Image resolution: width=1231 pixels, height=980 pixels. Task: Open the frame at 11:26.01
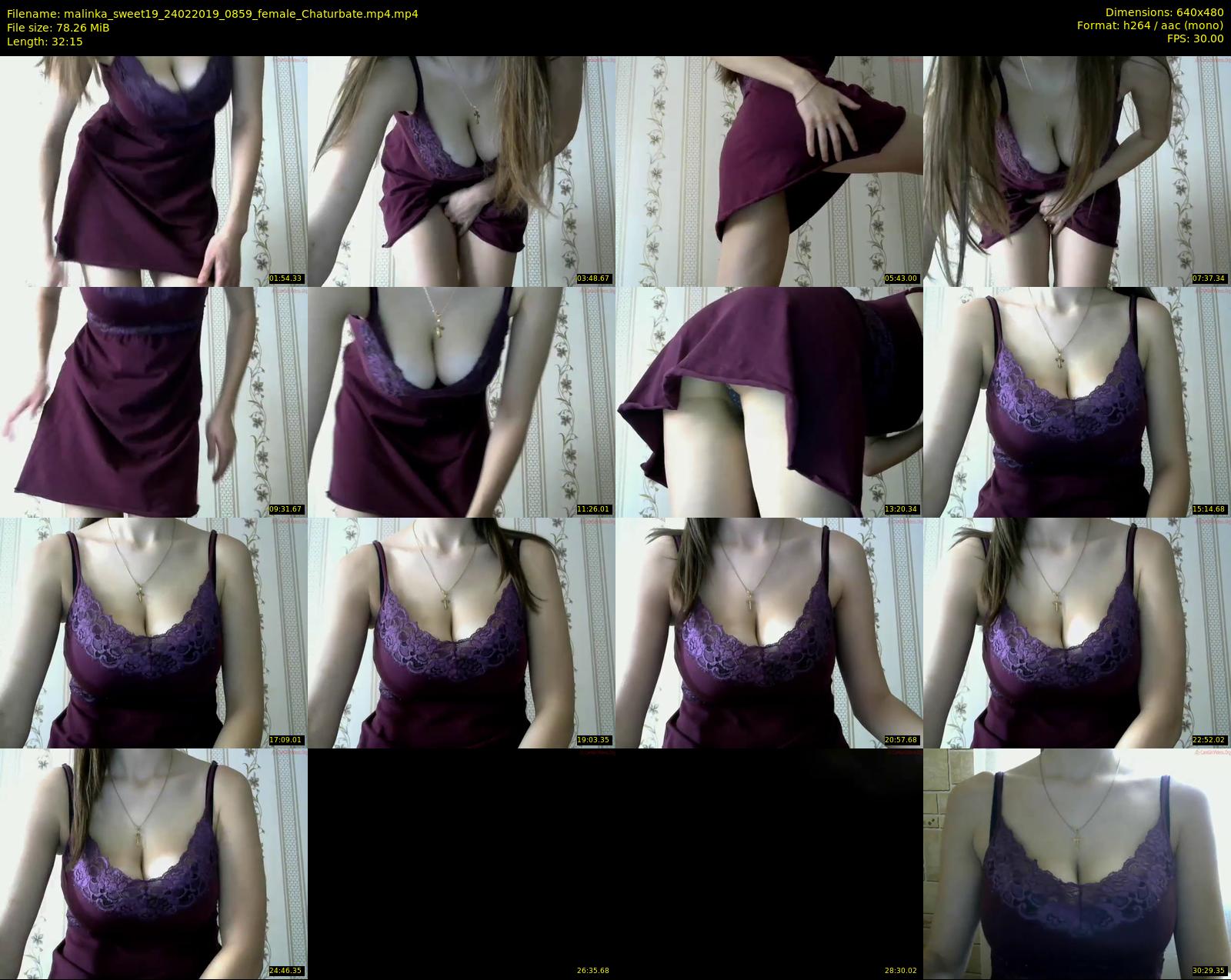click(x=462, y=402)
